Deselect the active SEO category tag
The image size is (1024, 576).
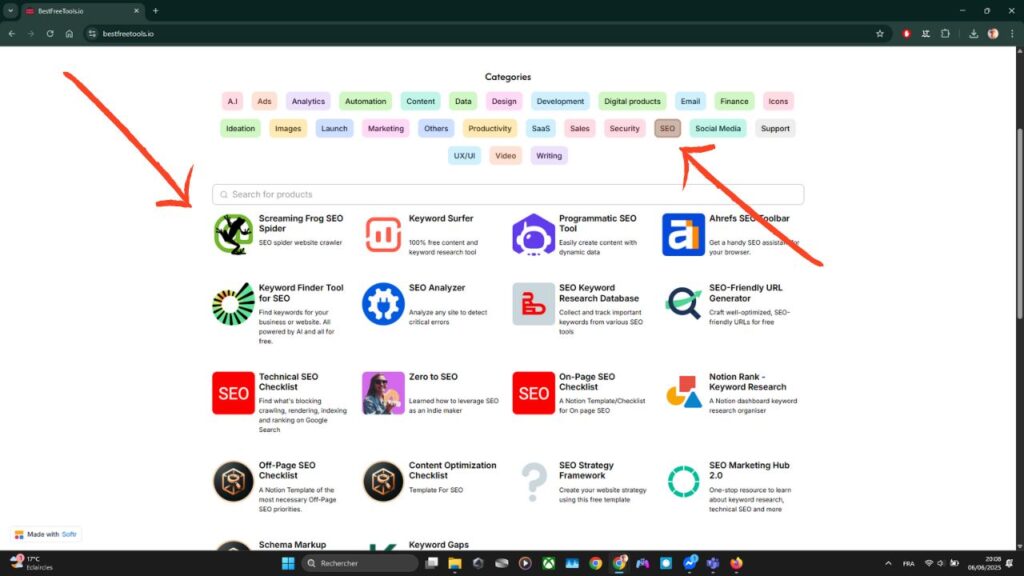tap(667, 129)
